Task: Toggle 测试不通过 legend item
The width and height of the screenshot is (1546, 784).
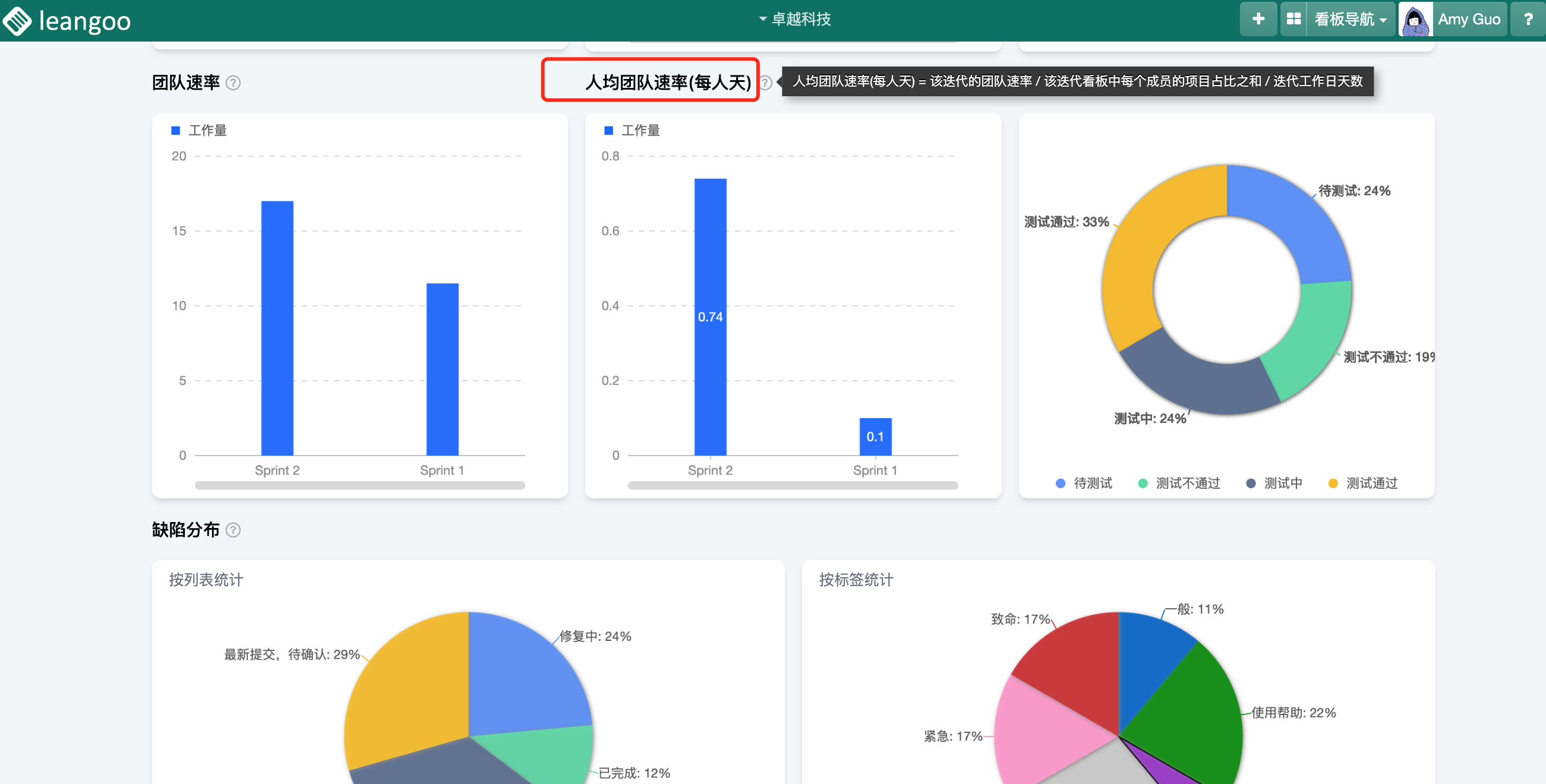Action: (1179, 483)
